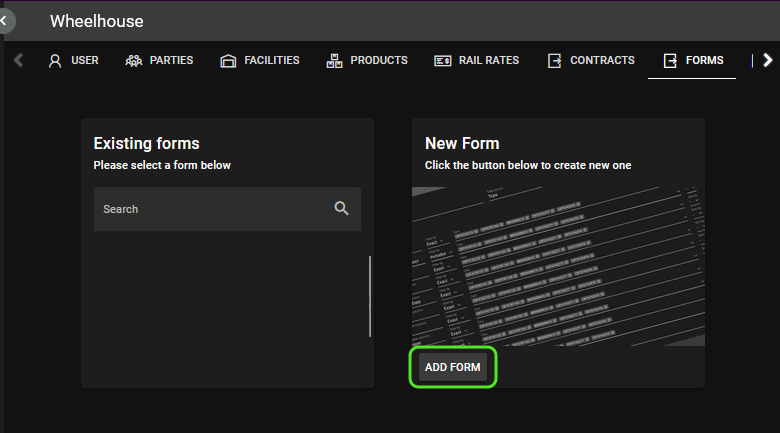Click the 'New Form' heading
The height and width of the screenshot is (433, 780).
coord(462,143)
